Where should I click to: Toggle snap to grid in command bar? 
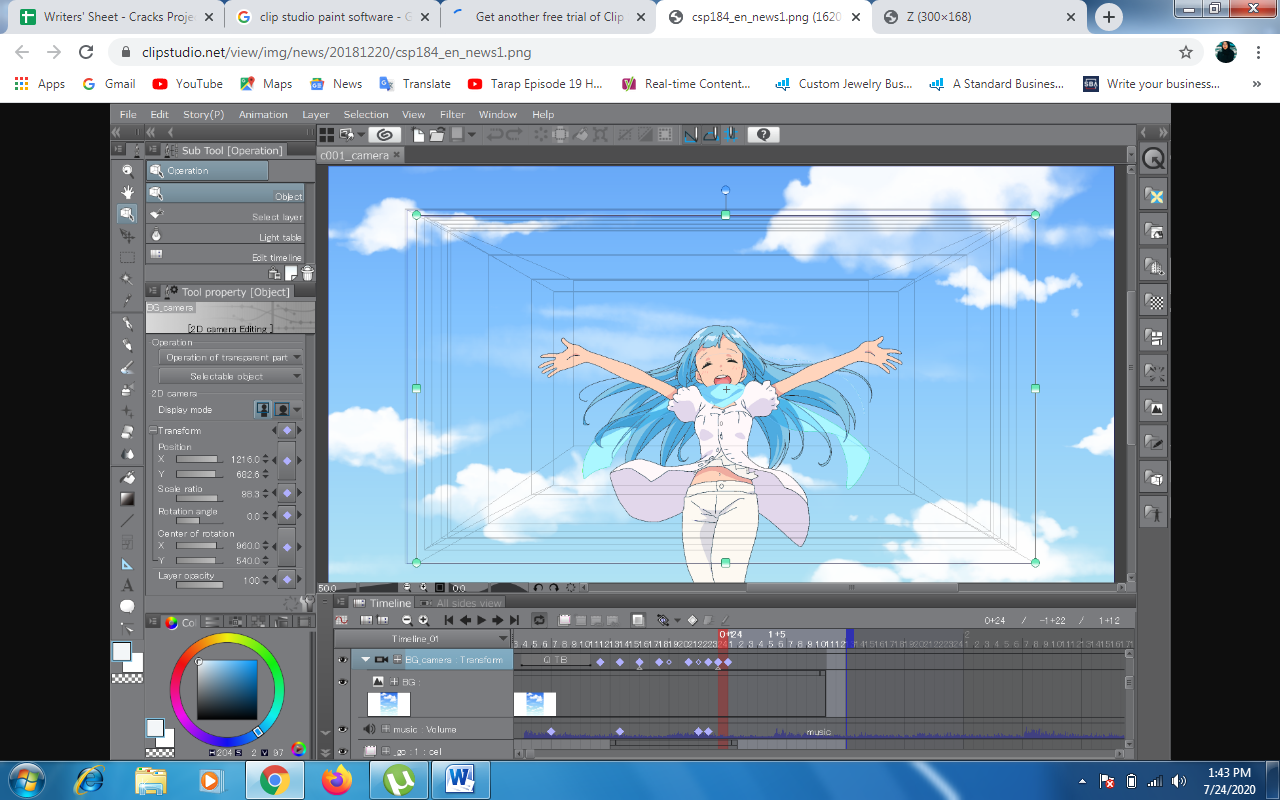click(x=730, y=134)
